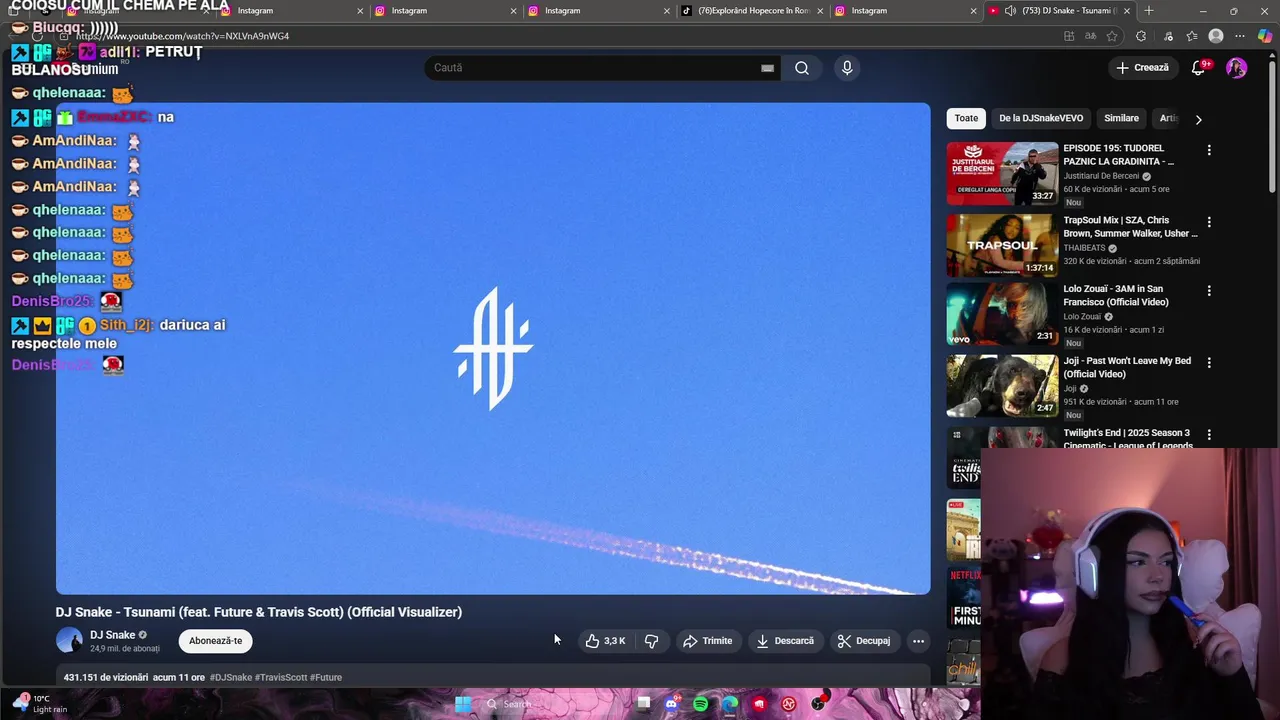
Task: Open more actions ellipsis under the video
Action: tap(918, 641)
